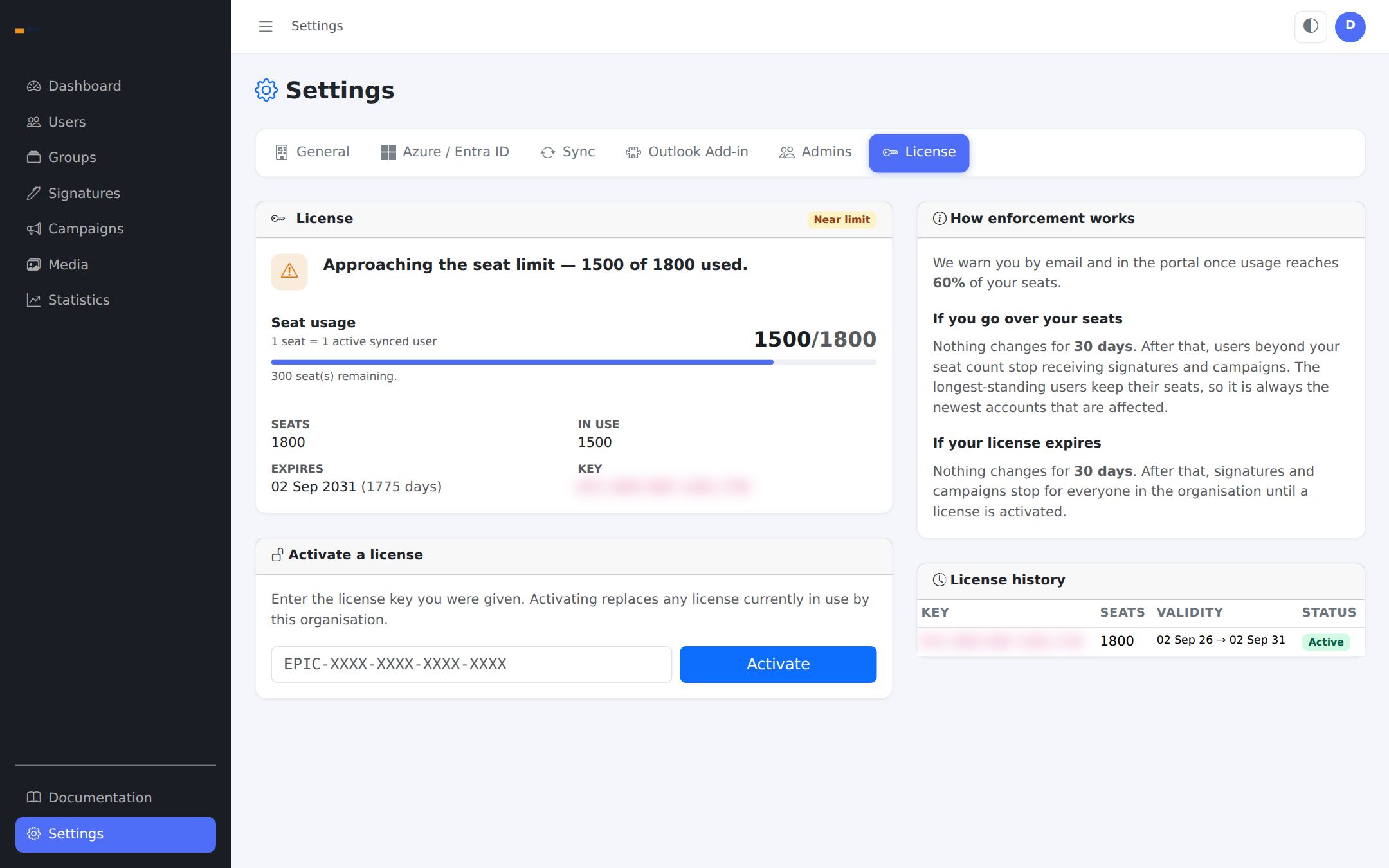Click the seat usage progress bar
Screen dimensions: 1389x868
click(x=574, y=362)
